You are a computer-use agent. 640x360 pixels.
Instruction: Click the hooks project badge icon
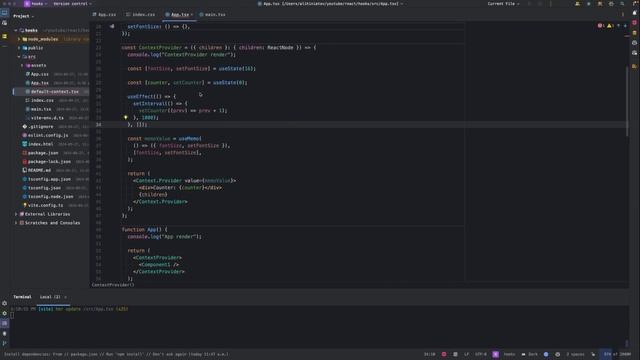click(27, 4)
